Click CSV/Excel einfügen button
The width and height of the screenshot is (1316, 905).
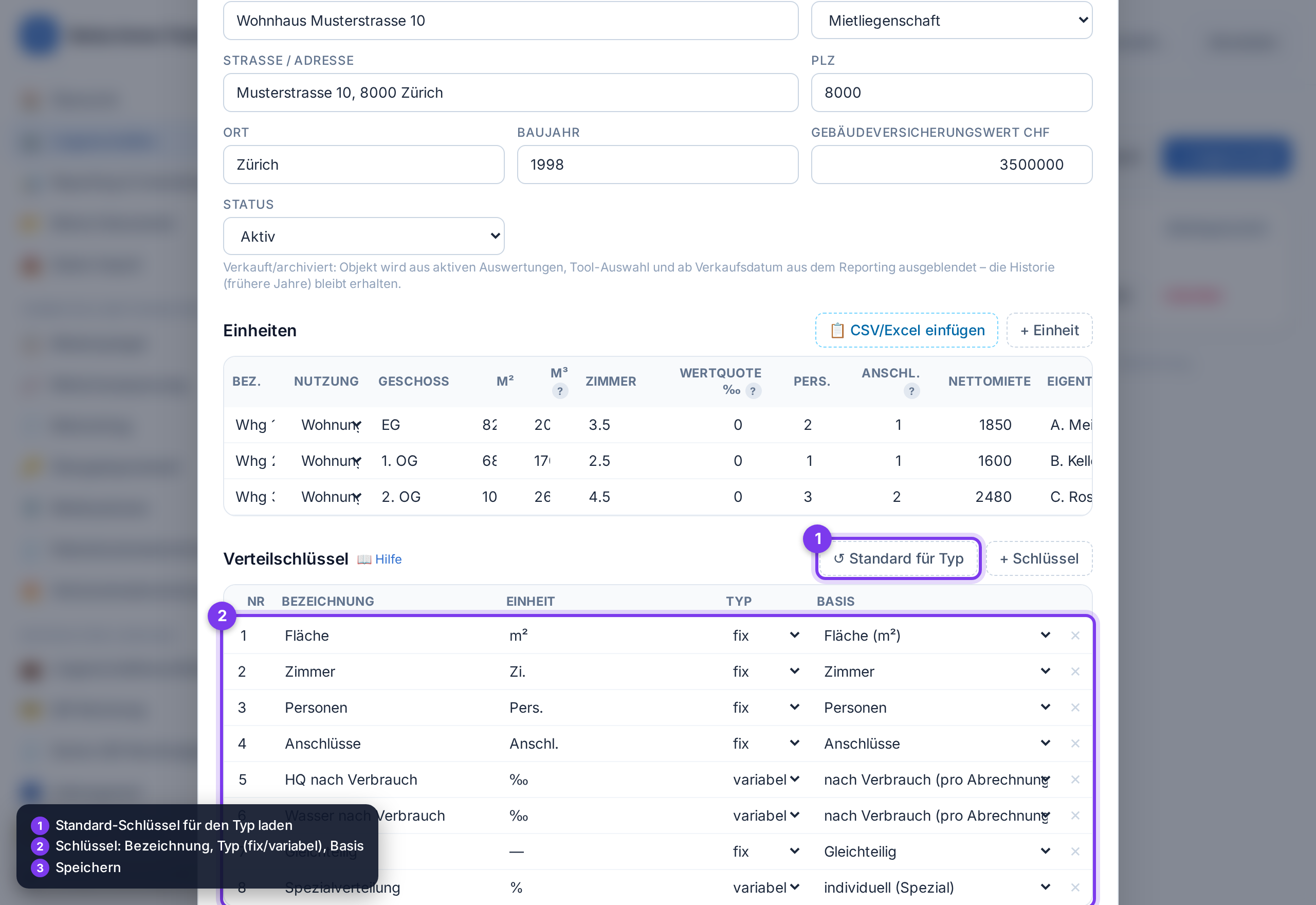tap(906, 330)
